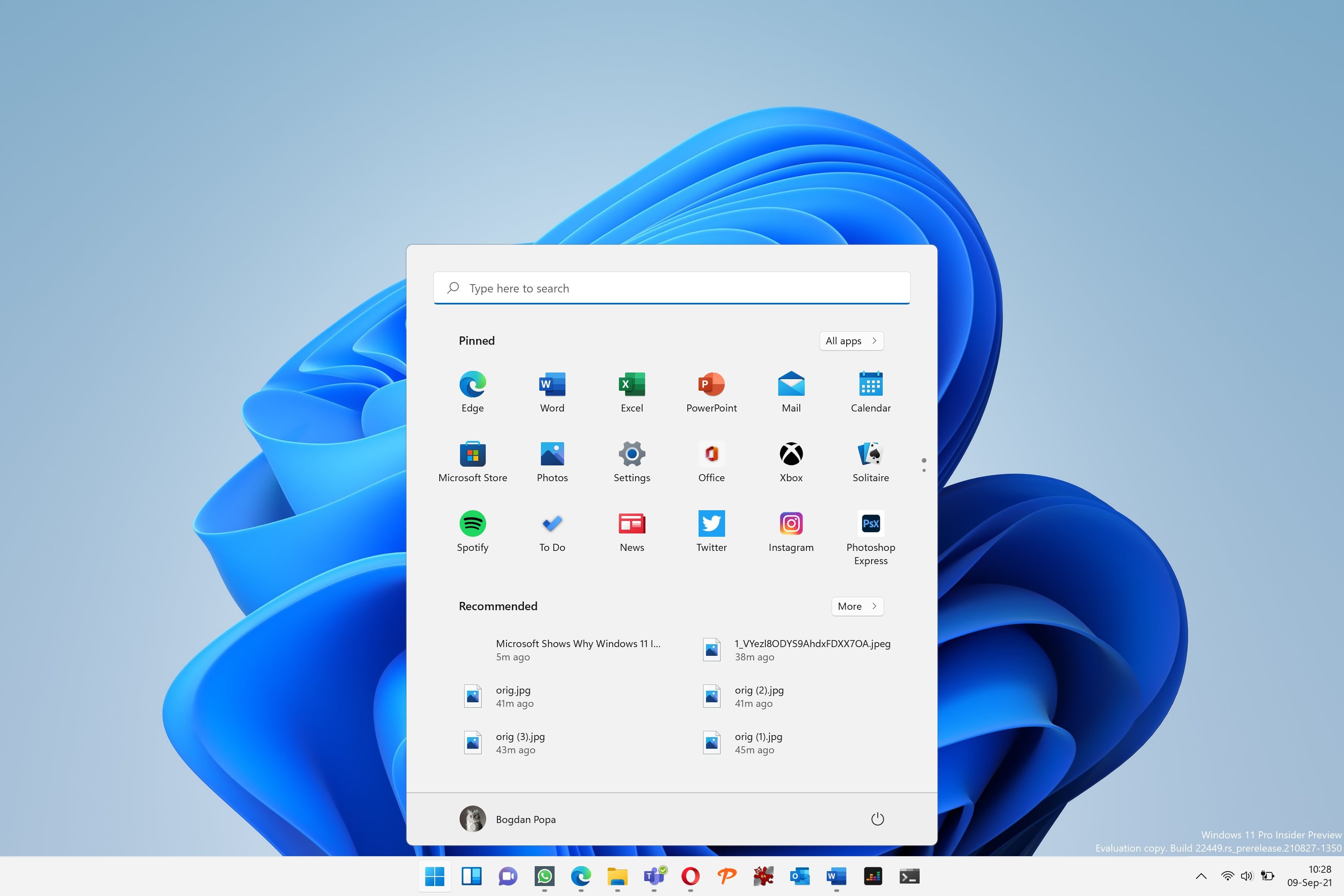The height and width of the screenshot is (896, 1344).
Task: Expand All apps list
Action: [850, 340]
